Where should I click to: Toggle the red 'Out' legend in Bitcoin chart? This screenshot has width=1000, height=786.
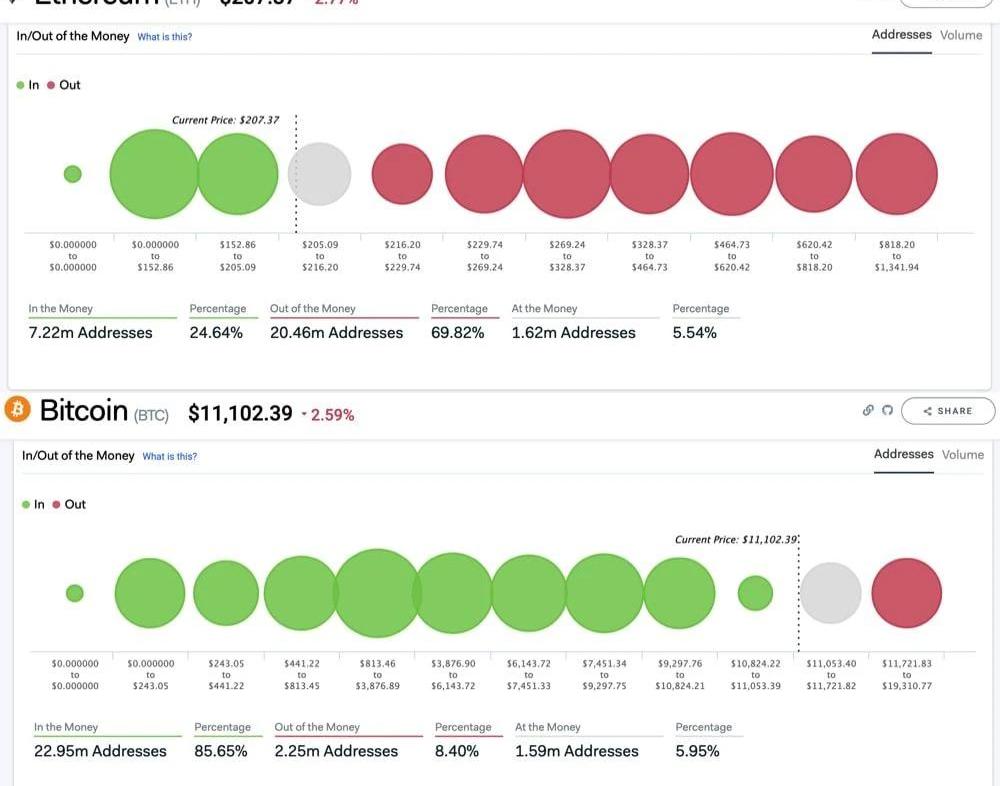(x=69, y=504)
